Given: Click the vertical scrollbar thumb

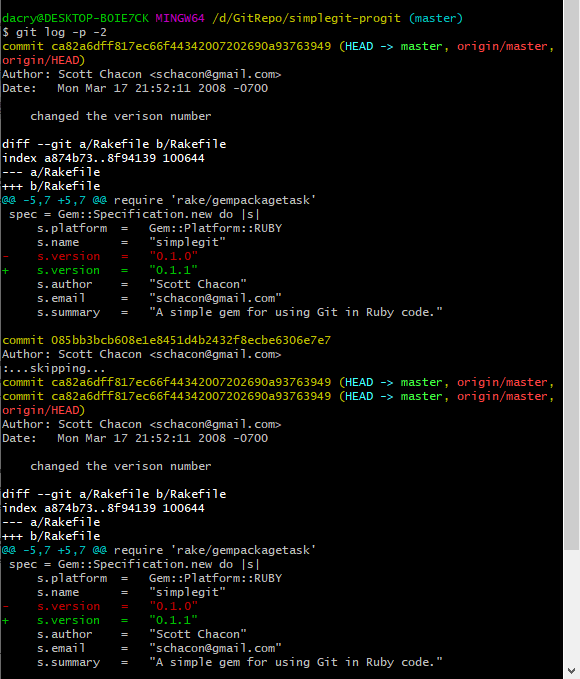Looking at the screenshot, I should point(571,275).
